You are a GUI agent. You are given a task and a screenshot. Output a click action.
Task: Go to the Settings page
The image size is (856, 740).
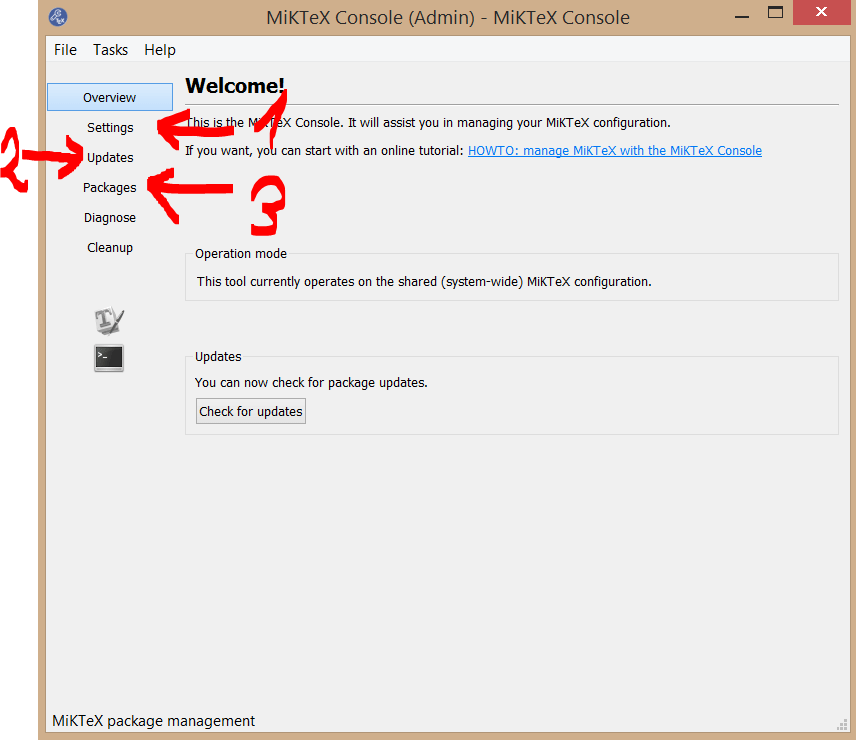click(x=110, y=127)
